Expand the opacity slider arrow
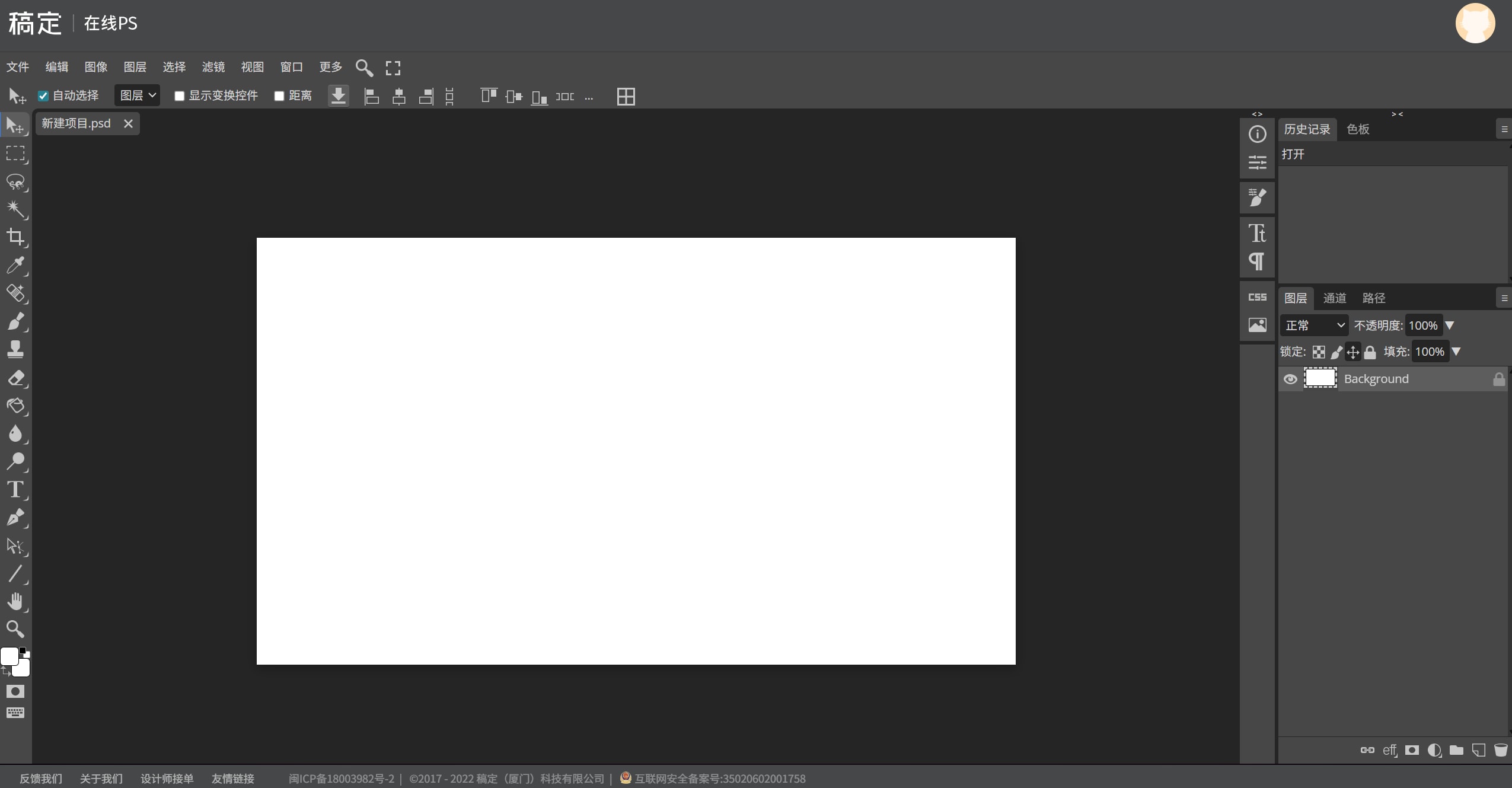Viewport: 1512px width, 788px height. pos(1450,326)
